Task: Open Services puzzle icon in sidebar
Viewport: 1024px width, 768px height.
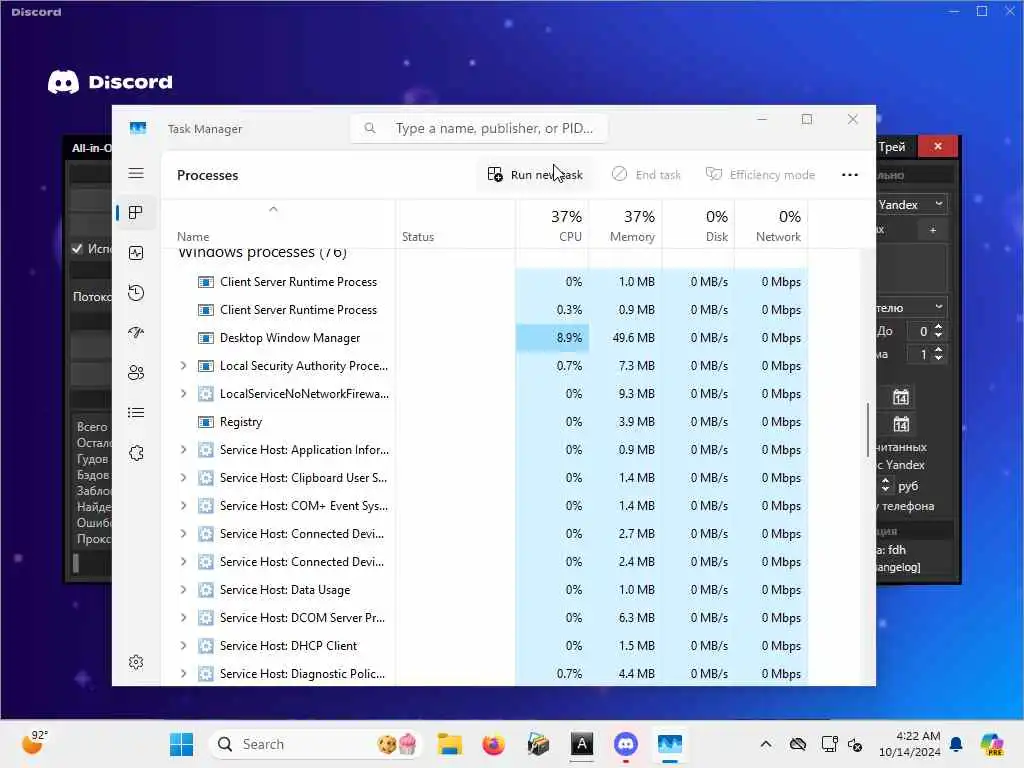Action: [x=136, y=453]
